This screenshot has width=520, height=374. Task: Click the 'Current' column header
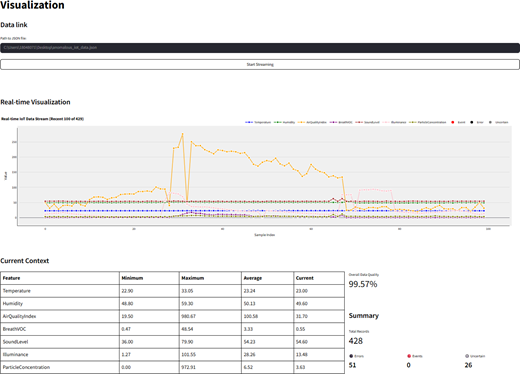point(305,278)
